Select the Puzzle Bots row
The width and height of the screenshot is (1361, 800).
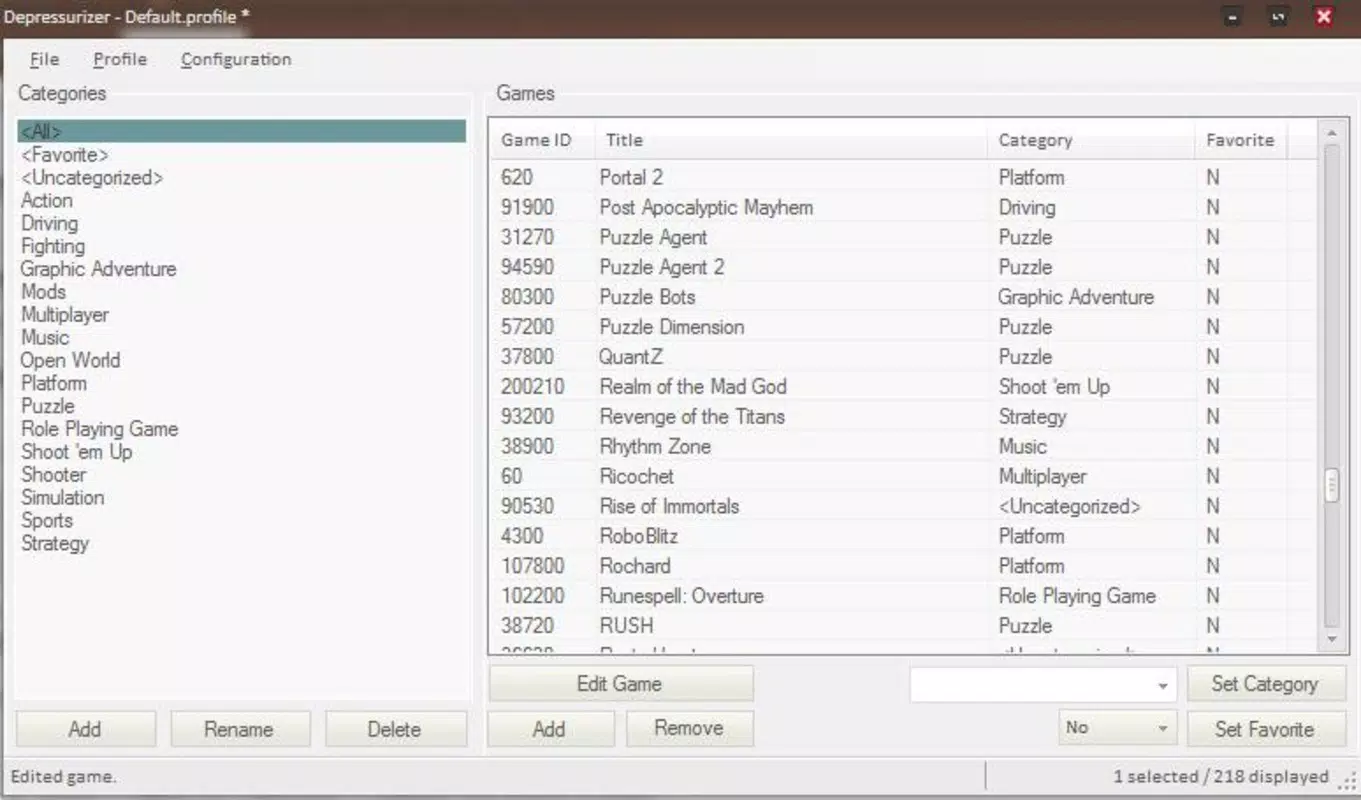click(x=905, y=297)
